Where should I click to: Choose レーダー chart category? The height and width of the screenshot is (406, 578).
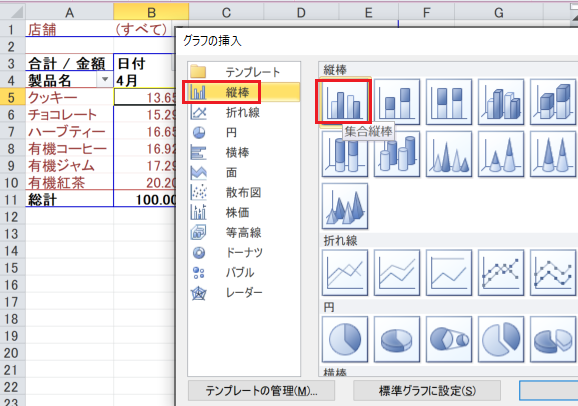pos(244,292)
